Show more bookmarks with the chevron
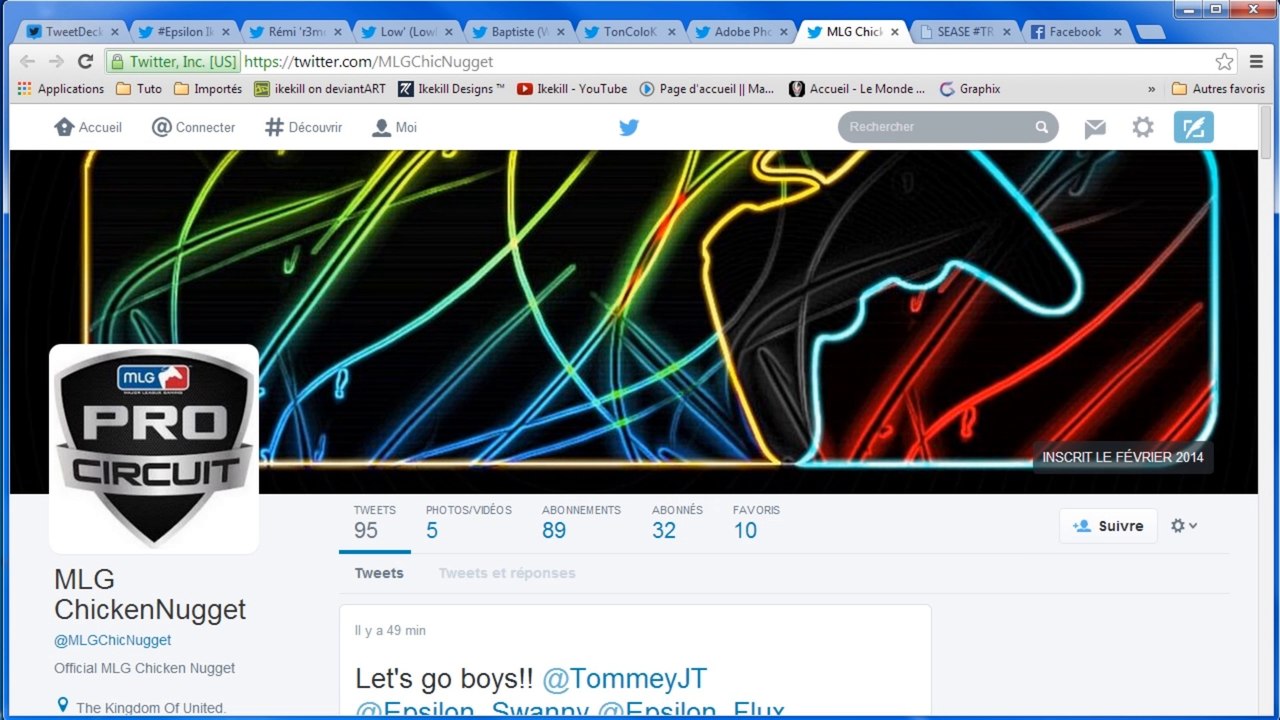The height and width of the screenshot is (720, 1280). tap(1151, 89)
